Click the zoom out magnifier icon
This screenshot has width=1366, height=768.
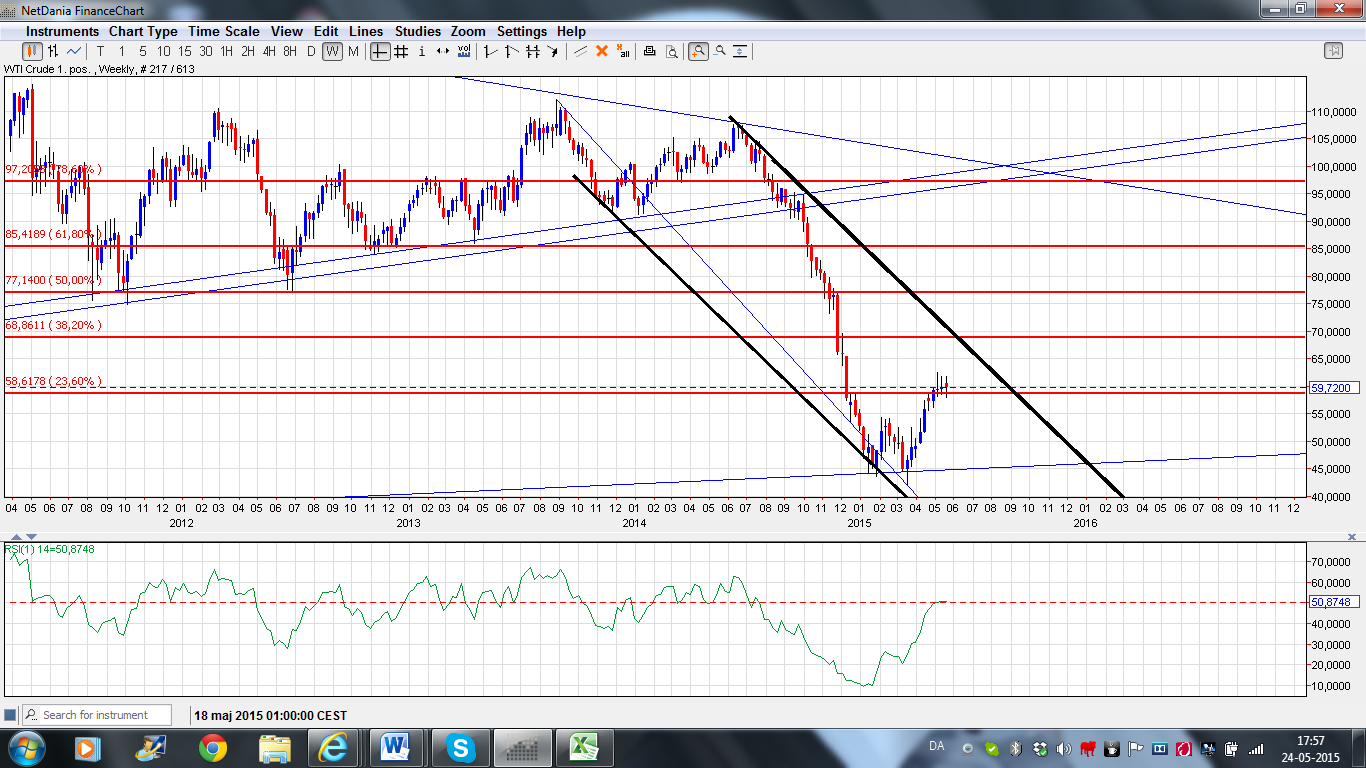pos(720,51)
